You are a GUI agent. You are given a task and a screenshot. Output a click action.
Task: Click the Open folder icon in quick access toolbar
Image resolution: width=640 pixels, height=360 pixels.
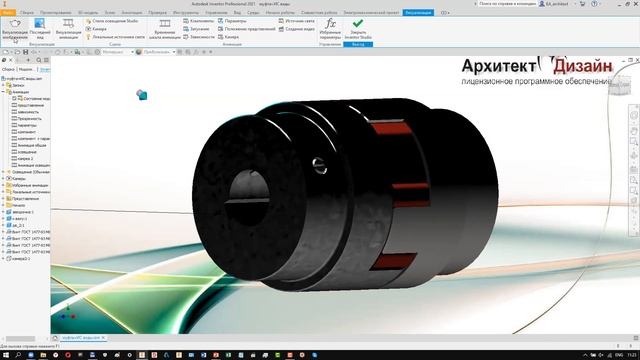click(17, 52)
